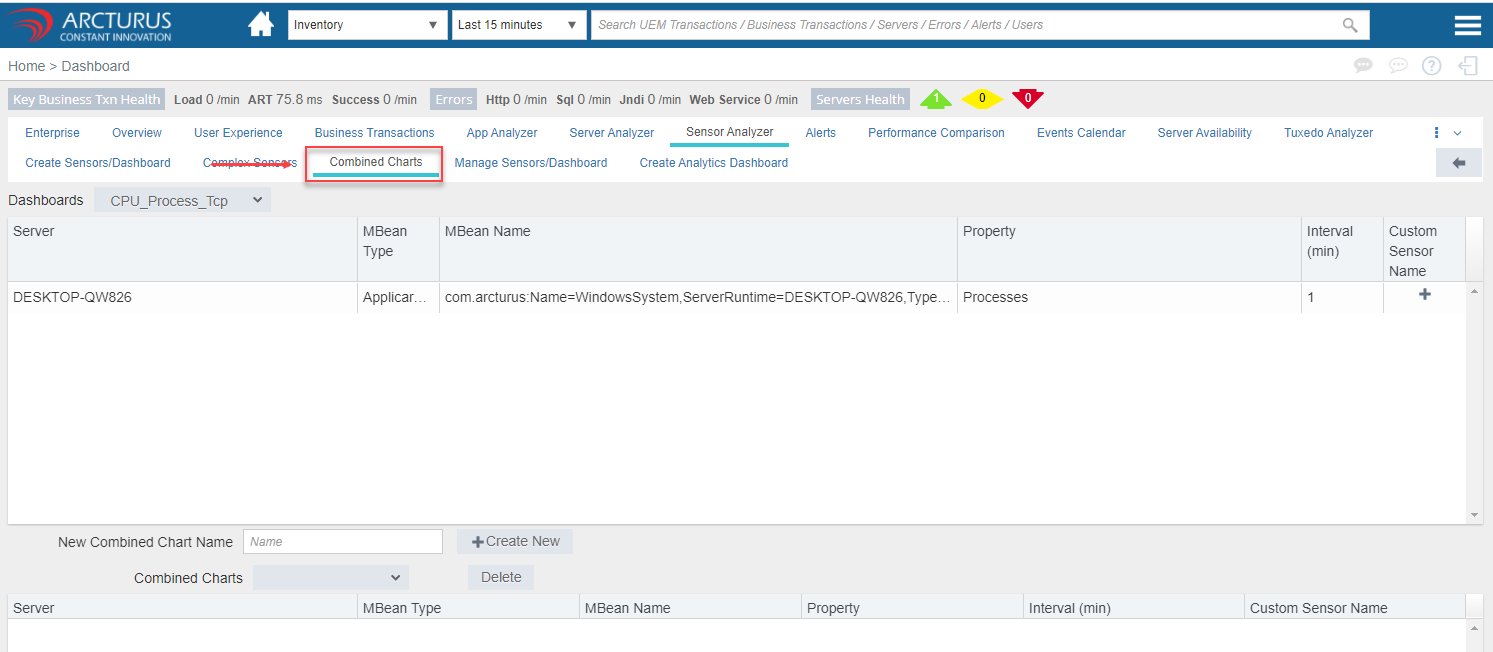1493x652 pixels.
Task: Click the red servers health indicator
Action: click(1027, 99)
